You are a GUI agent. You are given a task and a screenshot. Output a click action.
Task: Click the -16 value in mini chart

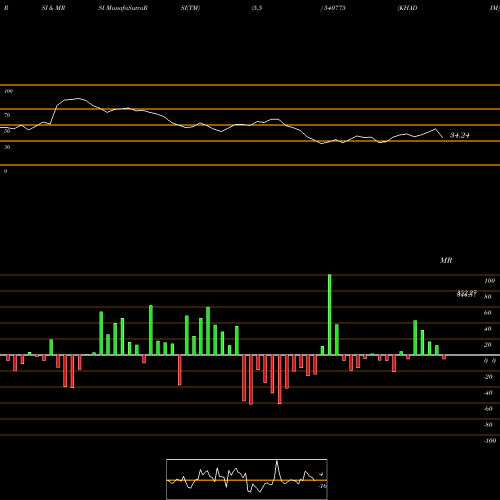pos(322,486)
